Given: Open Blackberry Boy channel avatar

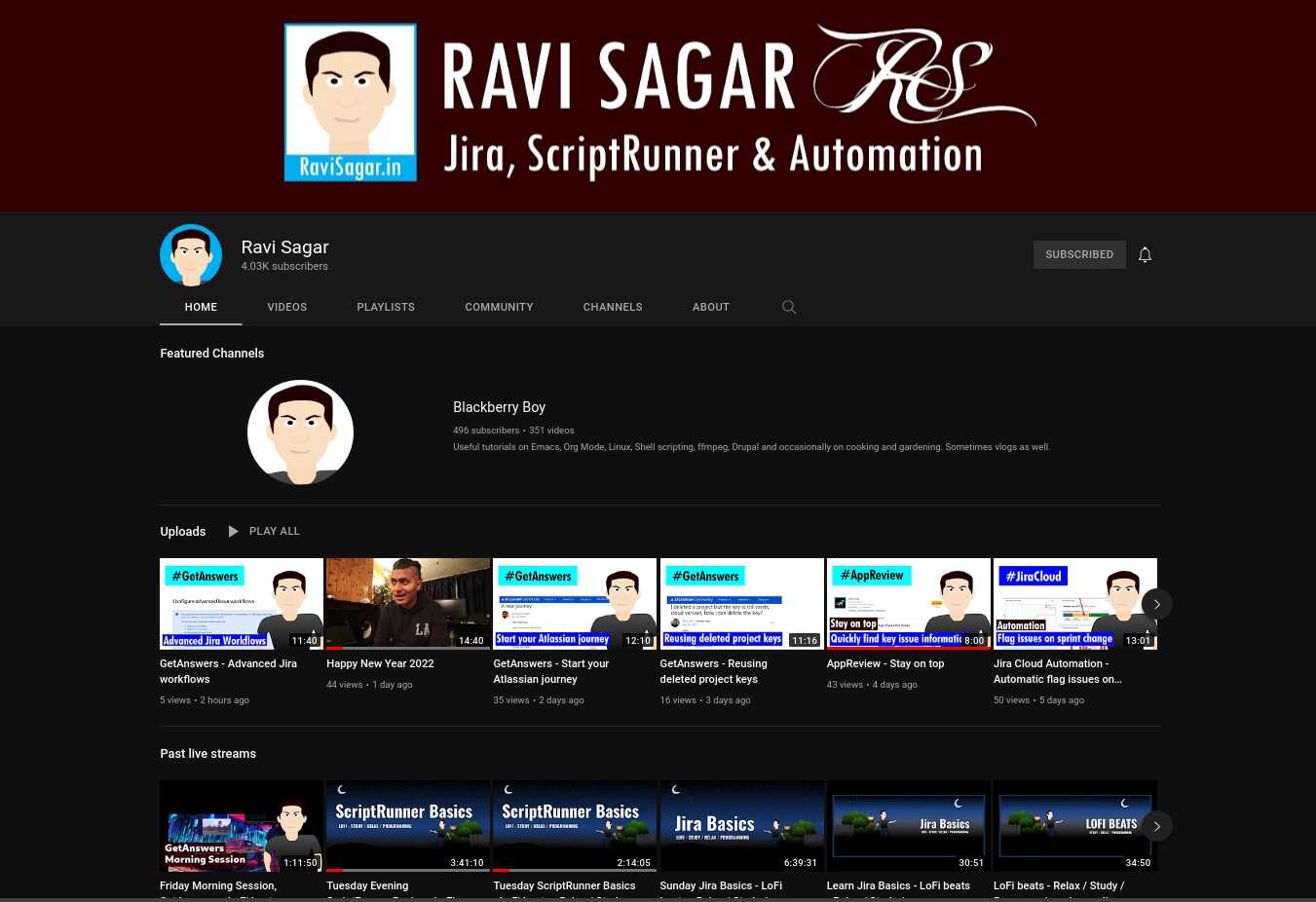Looking at the screenshot, I should click(300, 432).
